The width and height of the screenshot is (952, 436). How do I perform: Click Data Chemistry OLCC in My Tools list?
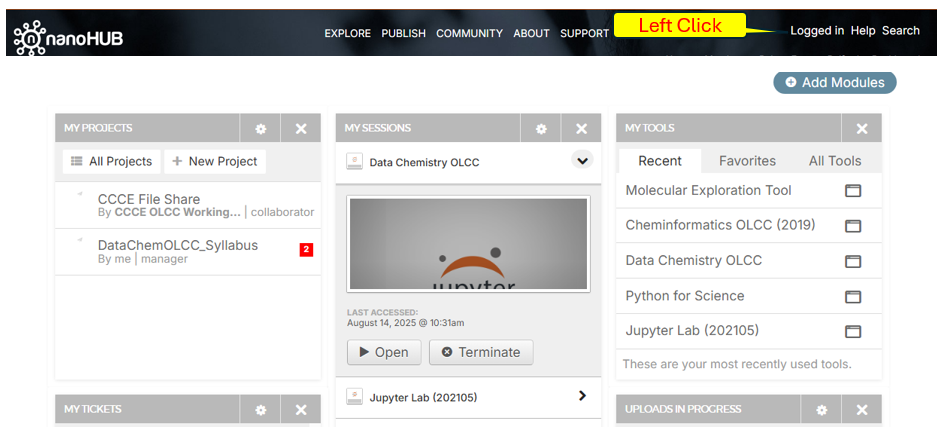(693, 261)
